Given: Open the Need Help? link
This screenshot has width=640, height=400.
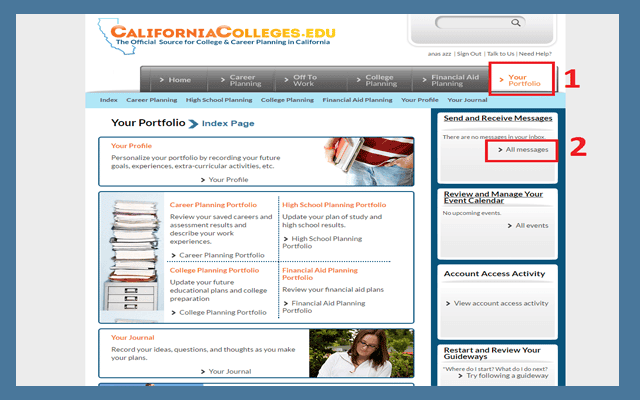Looking at the screenshot, I should click(x=535, y=54).
